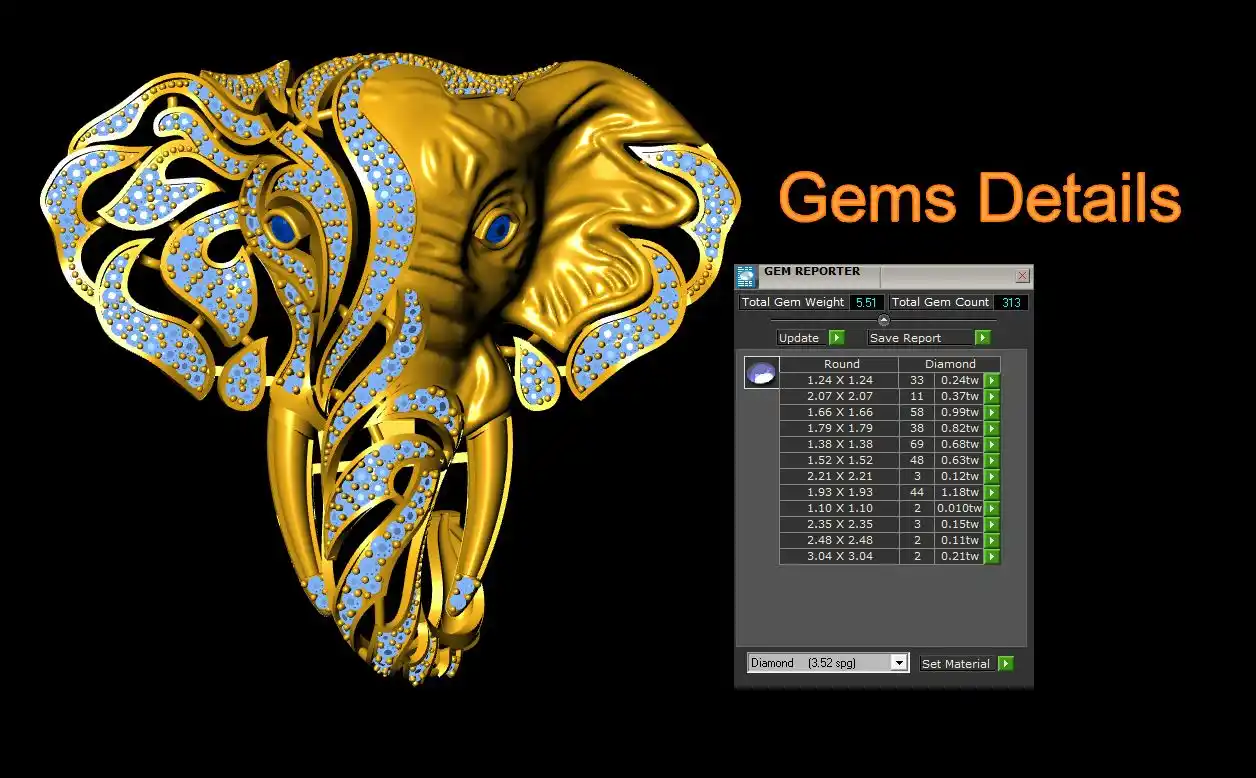Click the Diamond column header

tap(949, 364)
